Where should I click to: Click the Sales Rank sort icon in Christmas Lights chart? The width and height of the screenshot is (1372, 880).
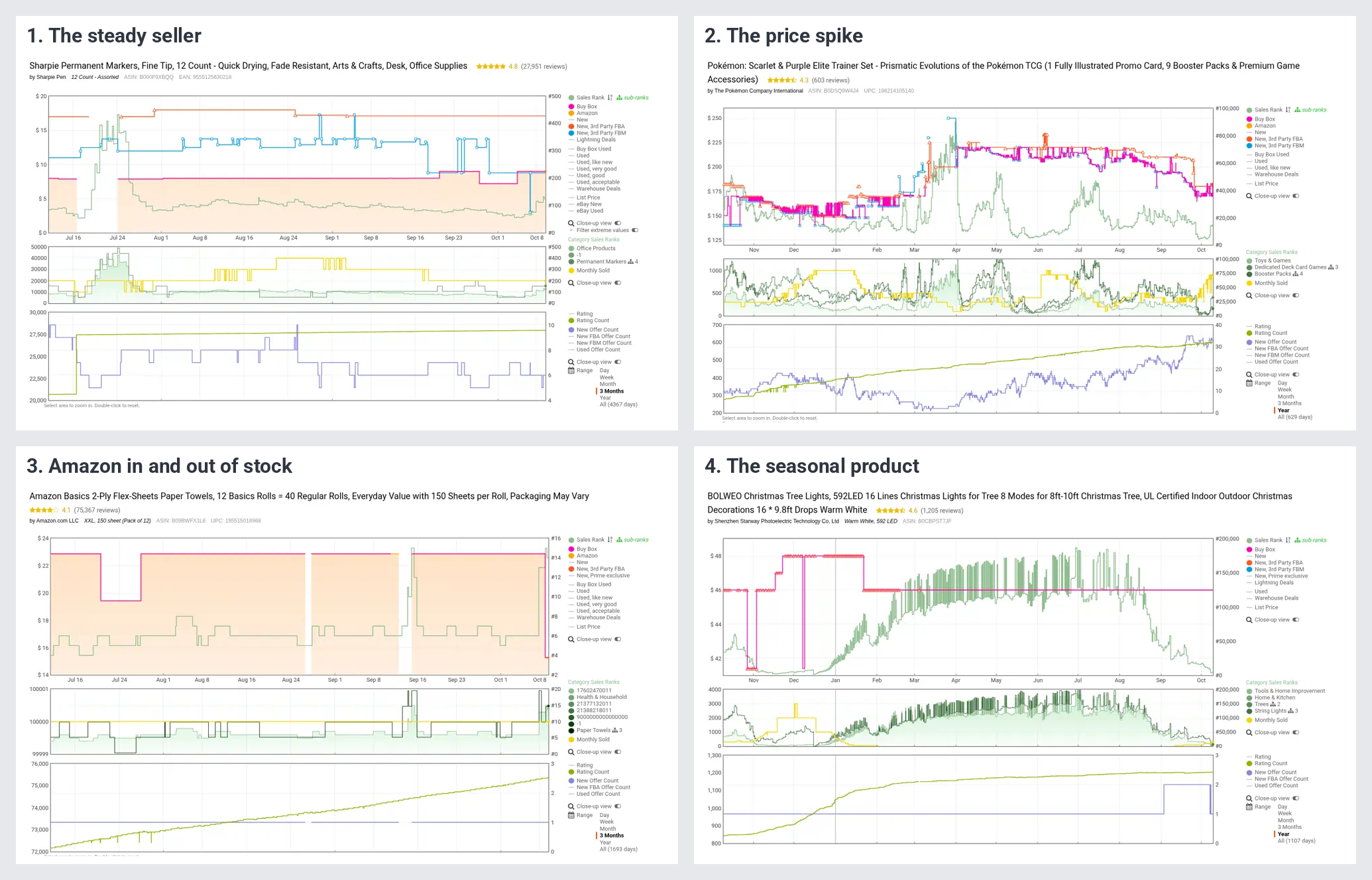point(1288,540)
